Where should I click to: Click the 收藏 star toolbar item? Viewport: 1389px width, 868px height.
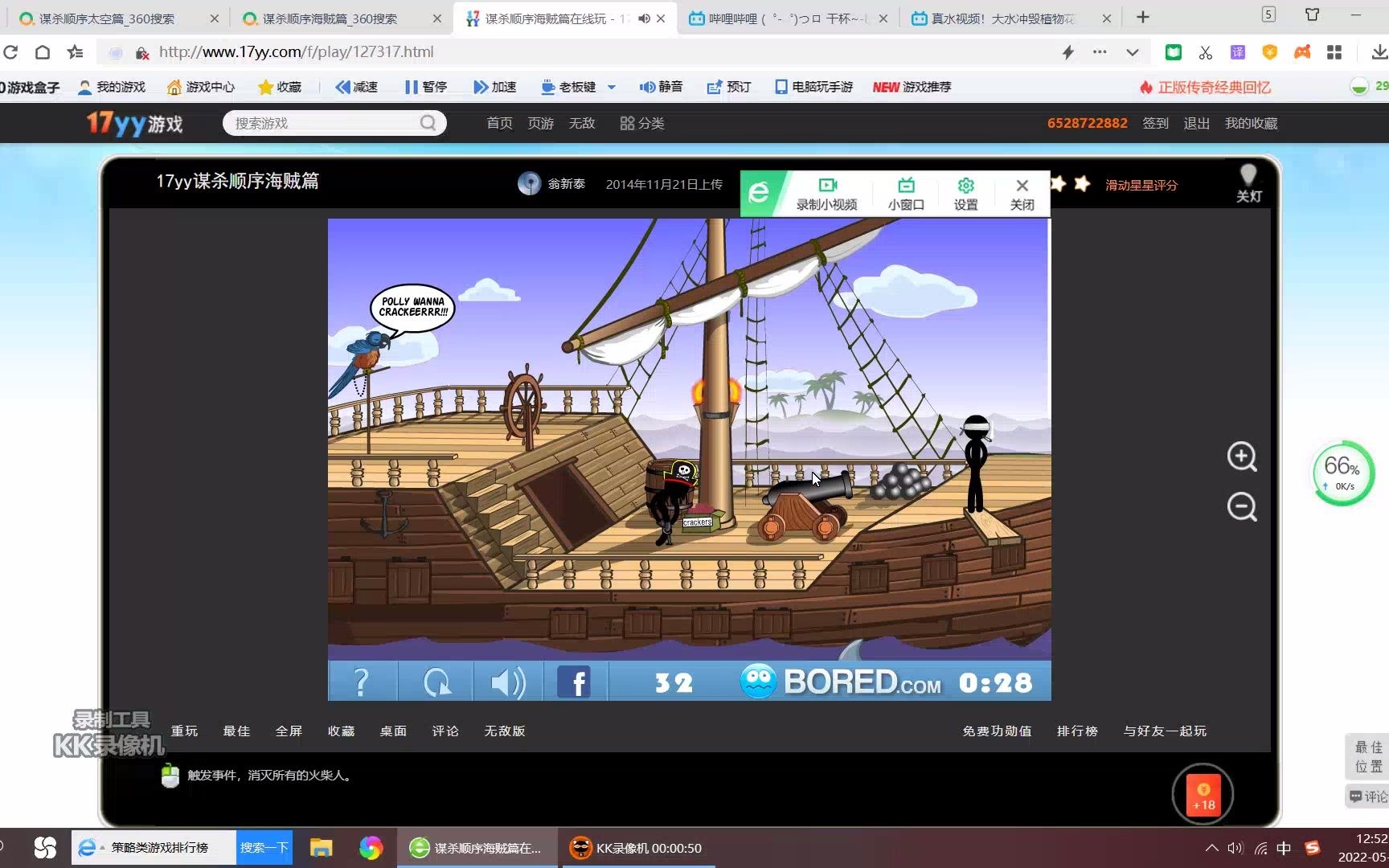coord(280,87)
